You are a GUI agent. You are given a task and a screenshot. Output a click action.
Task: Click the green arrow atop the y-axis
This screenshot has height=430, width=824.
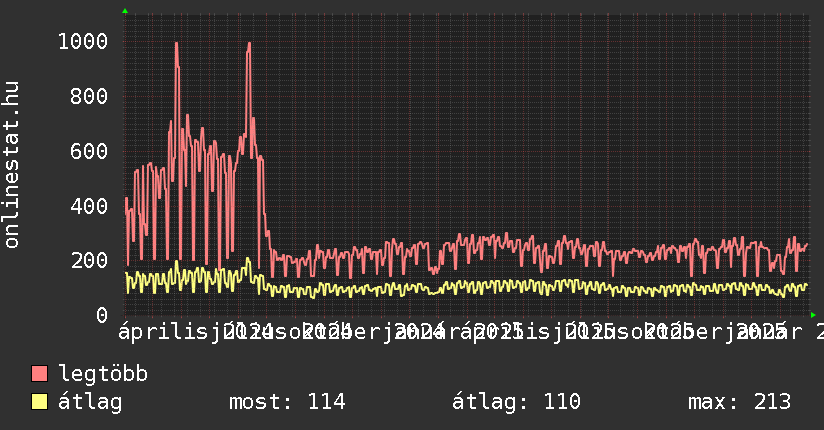tap(125, 11)
